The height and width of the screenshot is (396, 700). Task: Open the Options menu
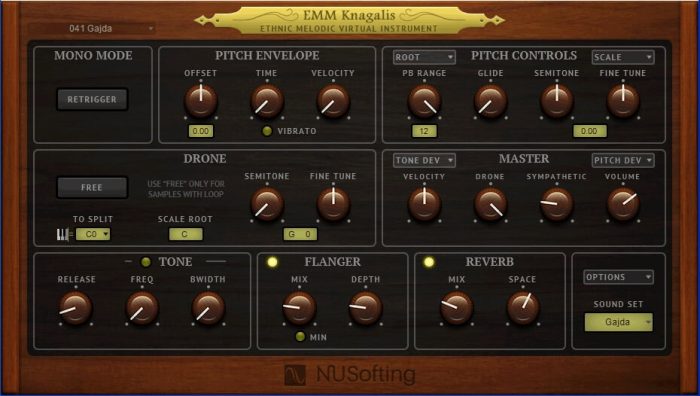tap(618, 277)
